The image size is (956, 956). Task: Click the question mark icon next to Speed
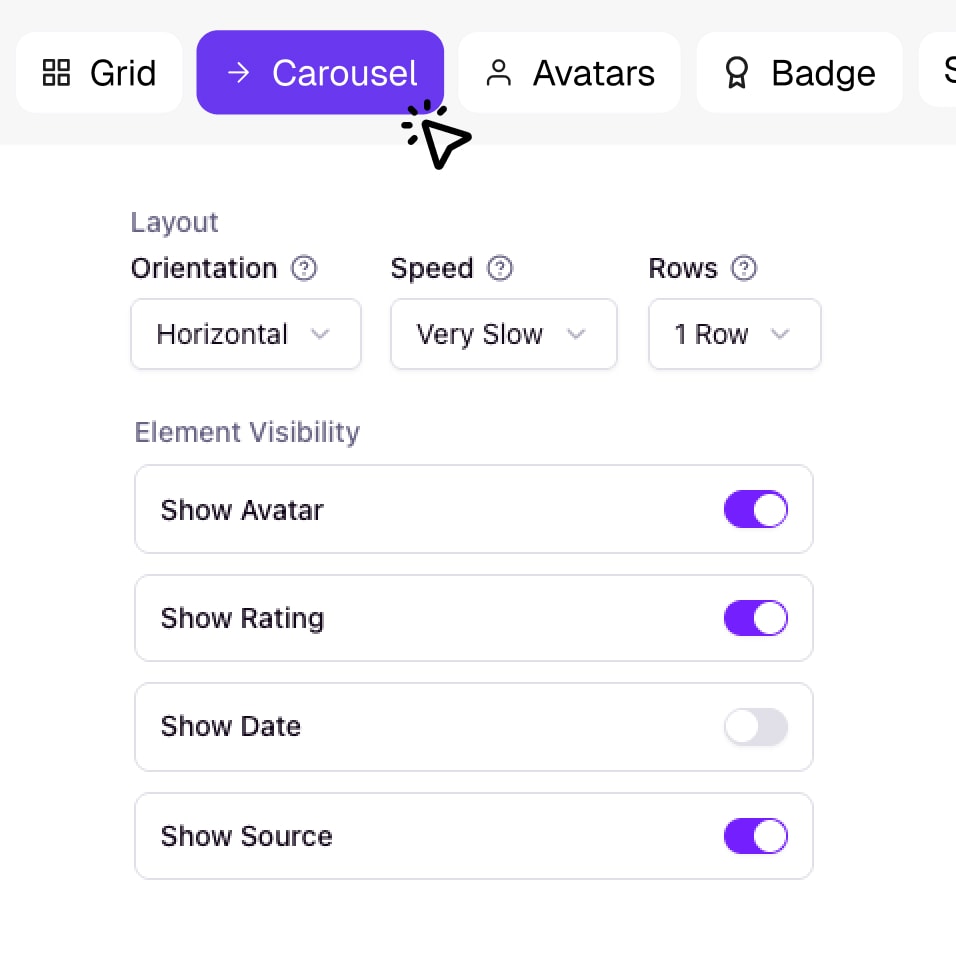point(500,268)
